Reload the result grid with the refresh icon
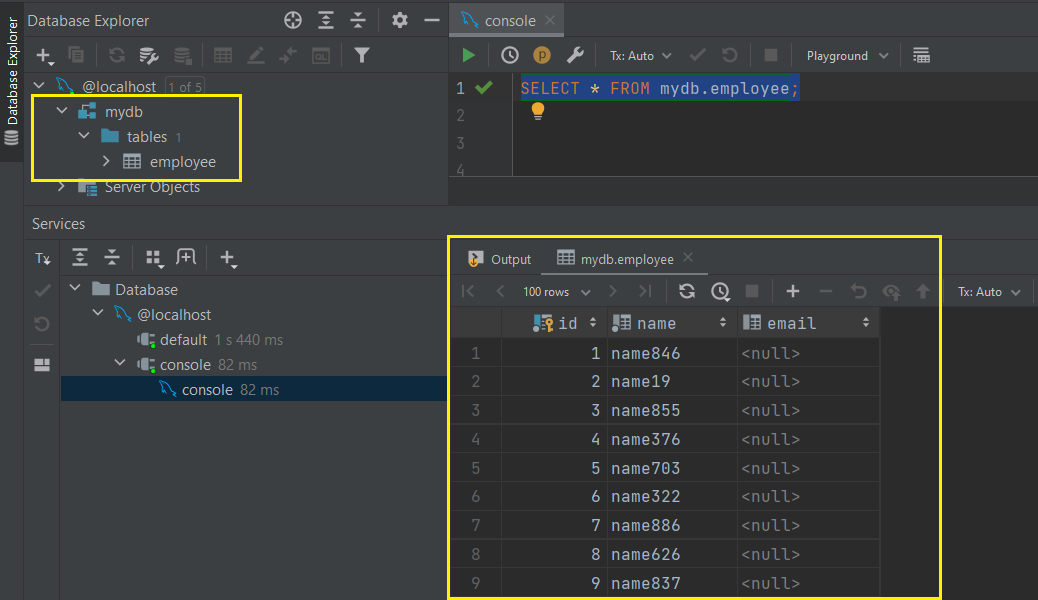Viewport: 1038px width, 600px height. (x=686, y=291)
